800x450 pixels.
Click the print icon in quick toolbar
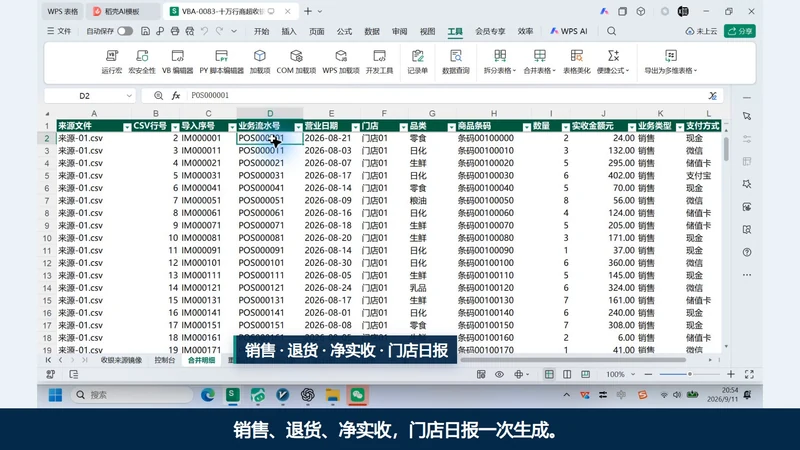[x=175, y=31]
